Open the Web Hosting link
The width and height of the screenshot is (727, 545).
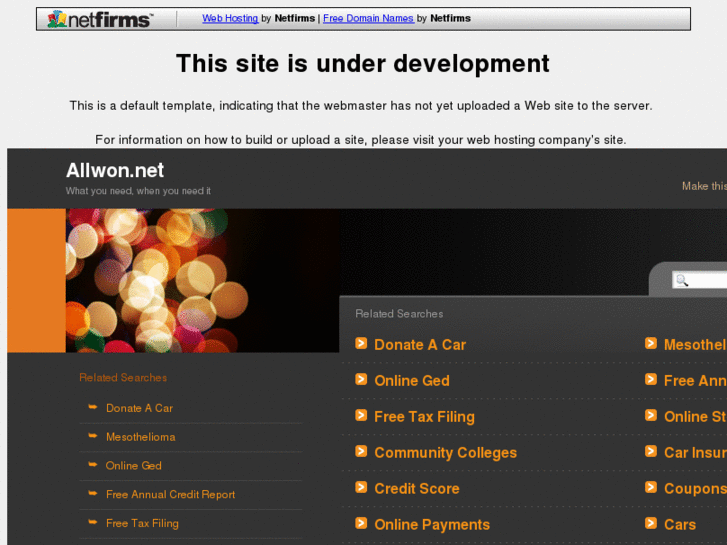coord(230,18)
